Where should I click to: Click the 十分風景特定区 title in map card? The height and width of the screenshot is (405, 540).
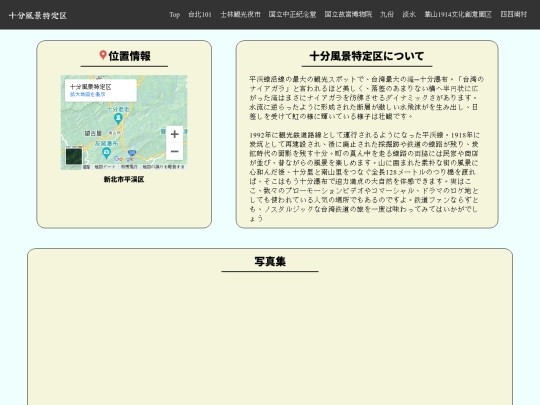point(91,87)
